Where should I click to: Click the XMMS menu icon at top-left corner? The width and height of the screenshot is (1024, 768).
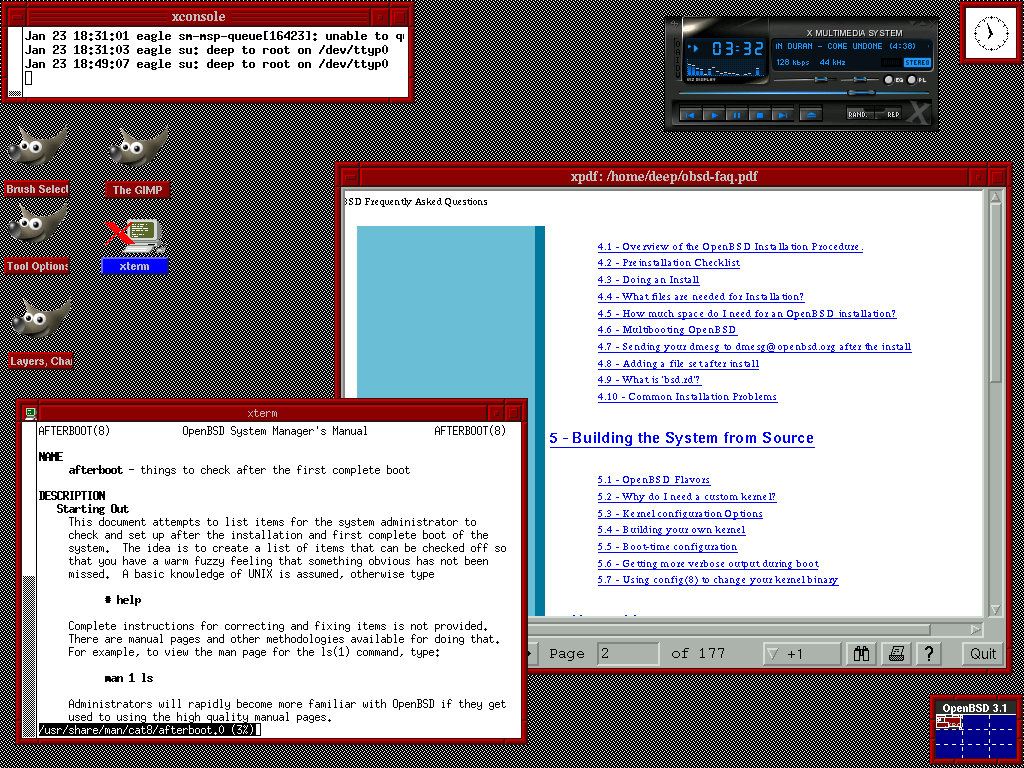673,24
